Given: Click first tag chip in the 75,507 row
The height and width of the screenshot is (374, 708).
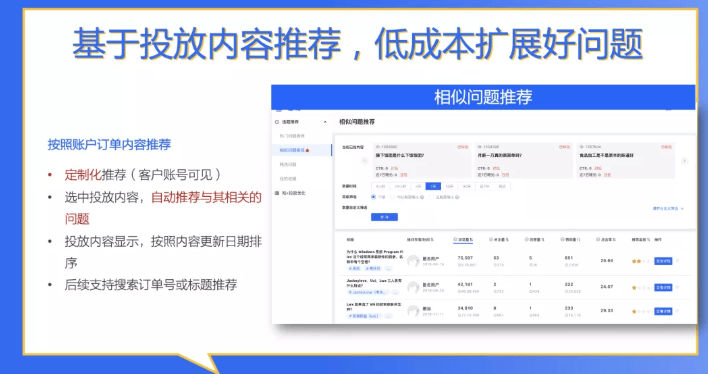Looking at the screenshot, I should point(354,269).
